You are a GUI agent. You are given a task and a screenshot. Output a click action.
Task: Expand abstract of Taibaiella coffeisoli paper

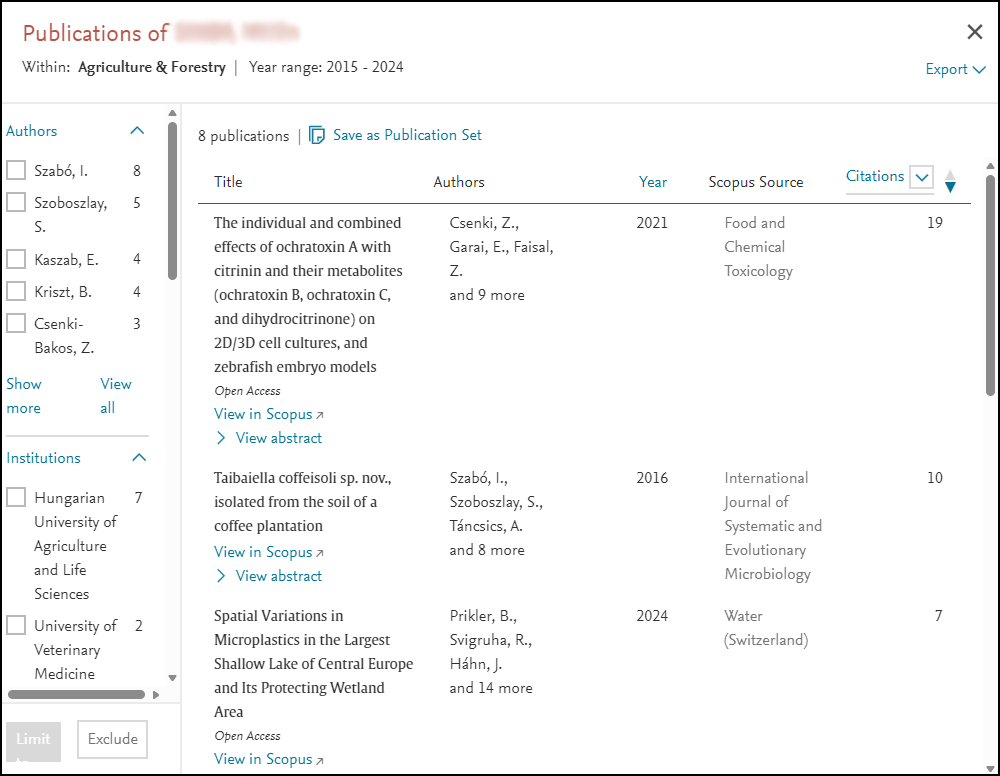(268, 576)
